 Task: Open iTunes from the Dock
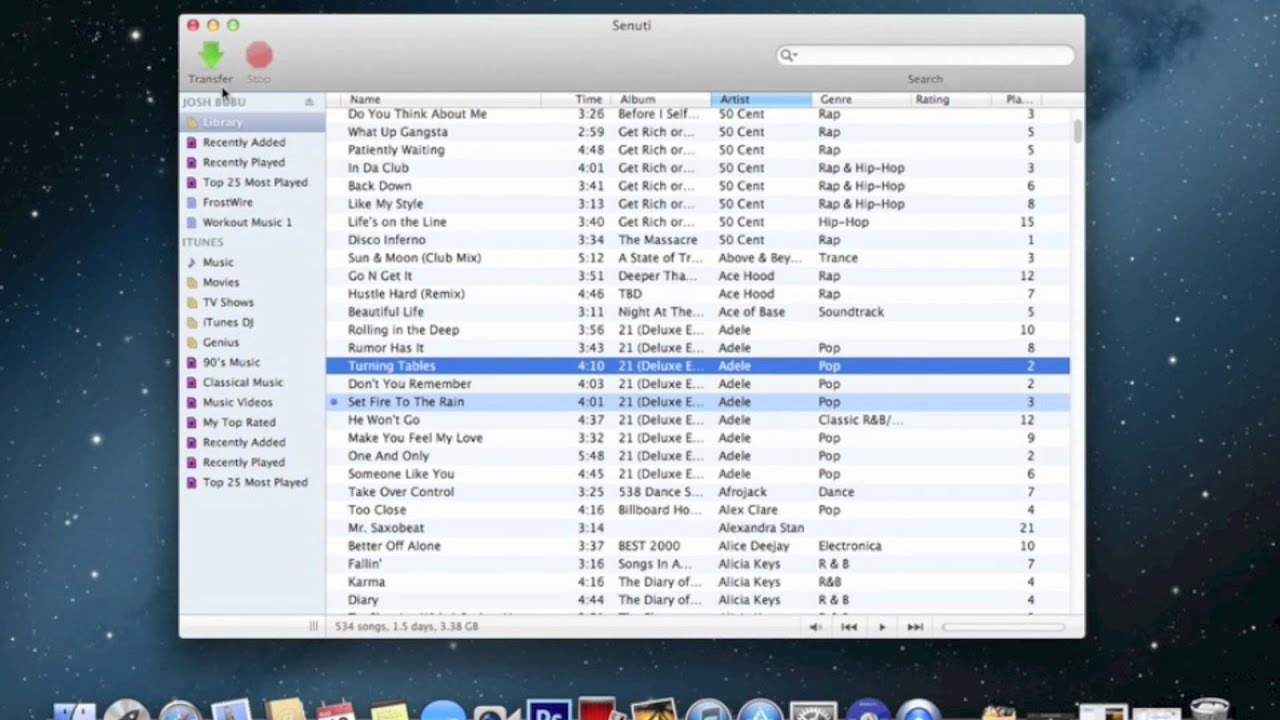click(708, 711)
